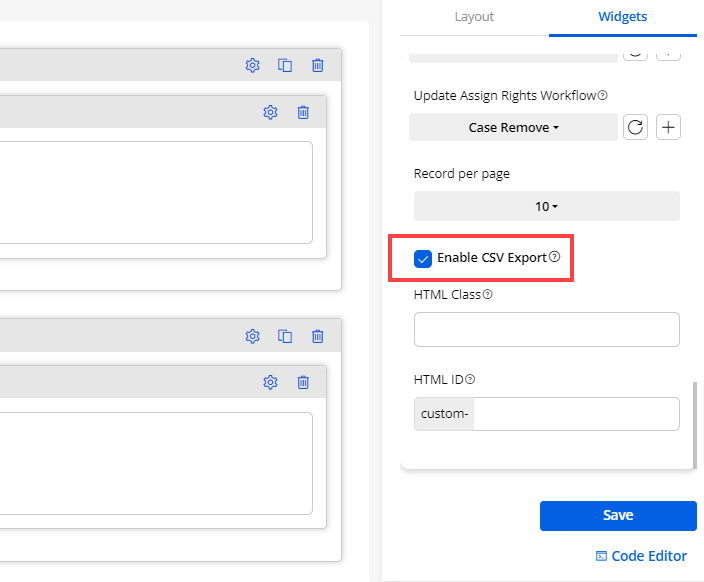Open settings gear of the top outer section
This screenshot has height=582, width=704.
252,65
